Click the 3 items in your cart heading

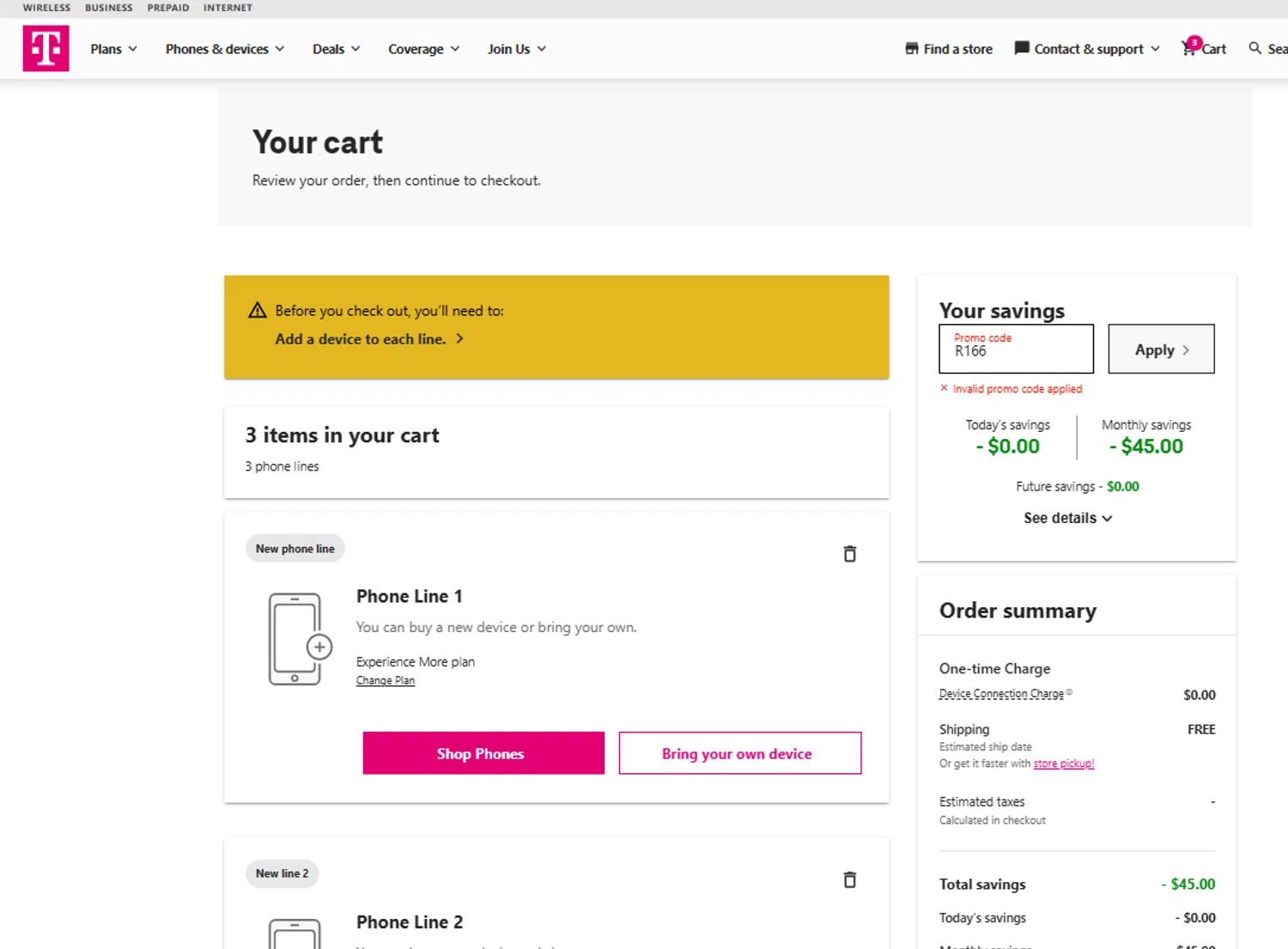342,435
